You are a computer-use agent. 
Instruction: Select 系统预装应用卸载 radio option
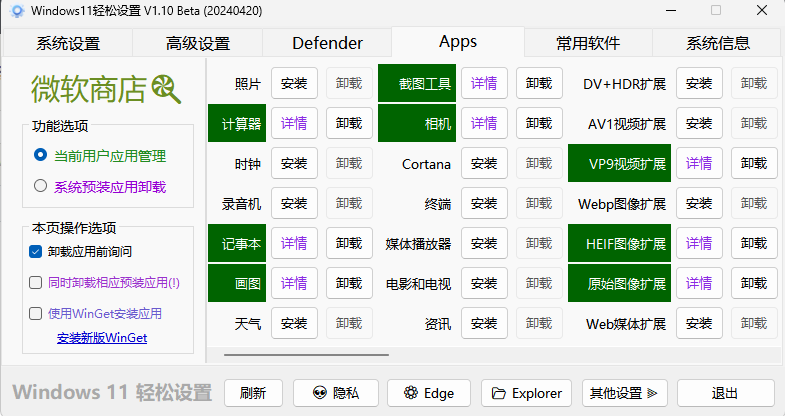pyautogui.click(x=40, y=186)
